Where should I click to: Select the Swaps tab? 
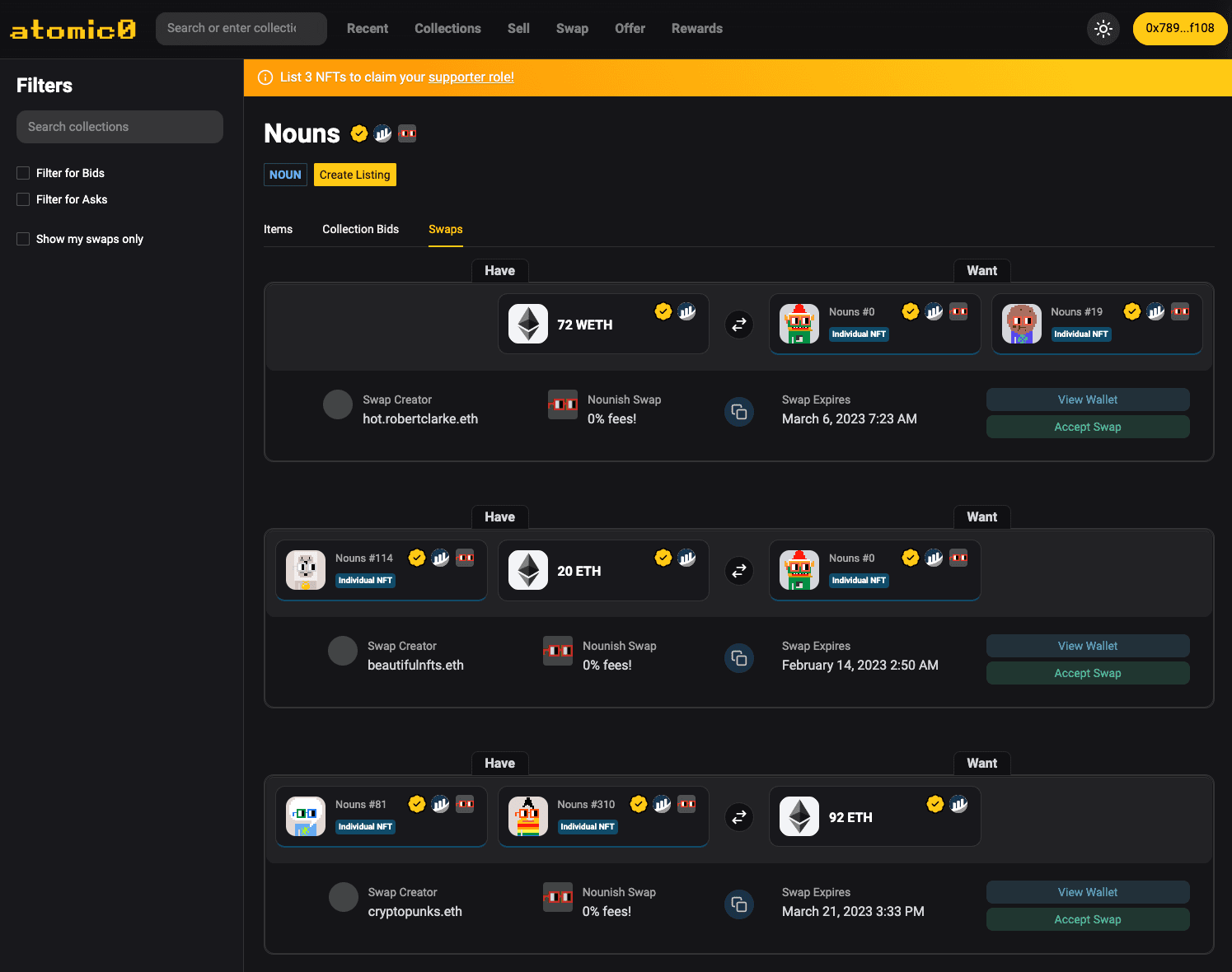[446, 229]
